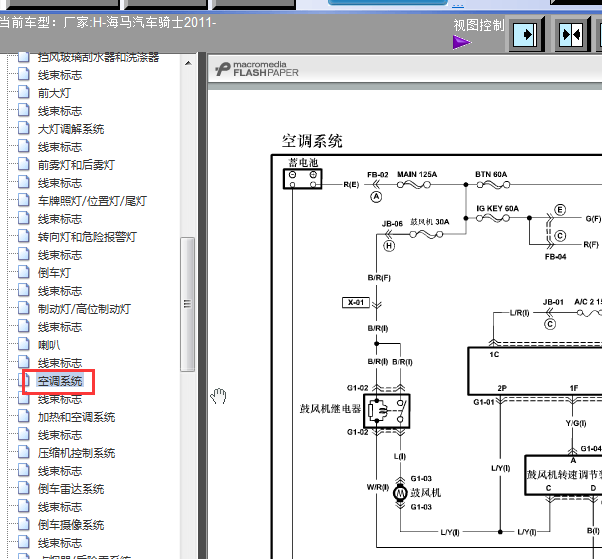Click the IG KEY 60A fuse label
This screenshot has height=559, width=602.
pos(498,208)
